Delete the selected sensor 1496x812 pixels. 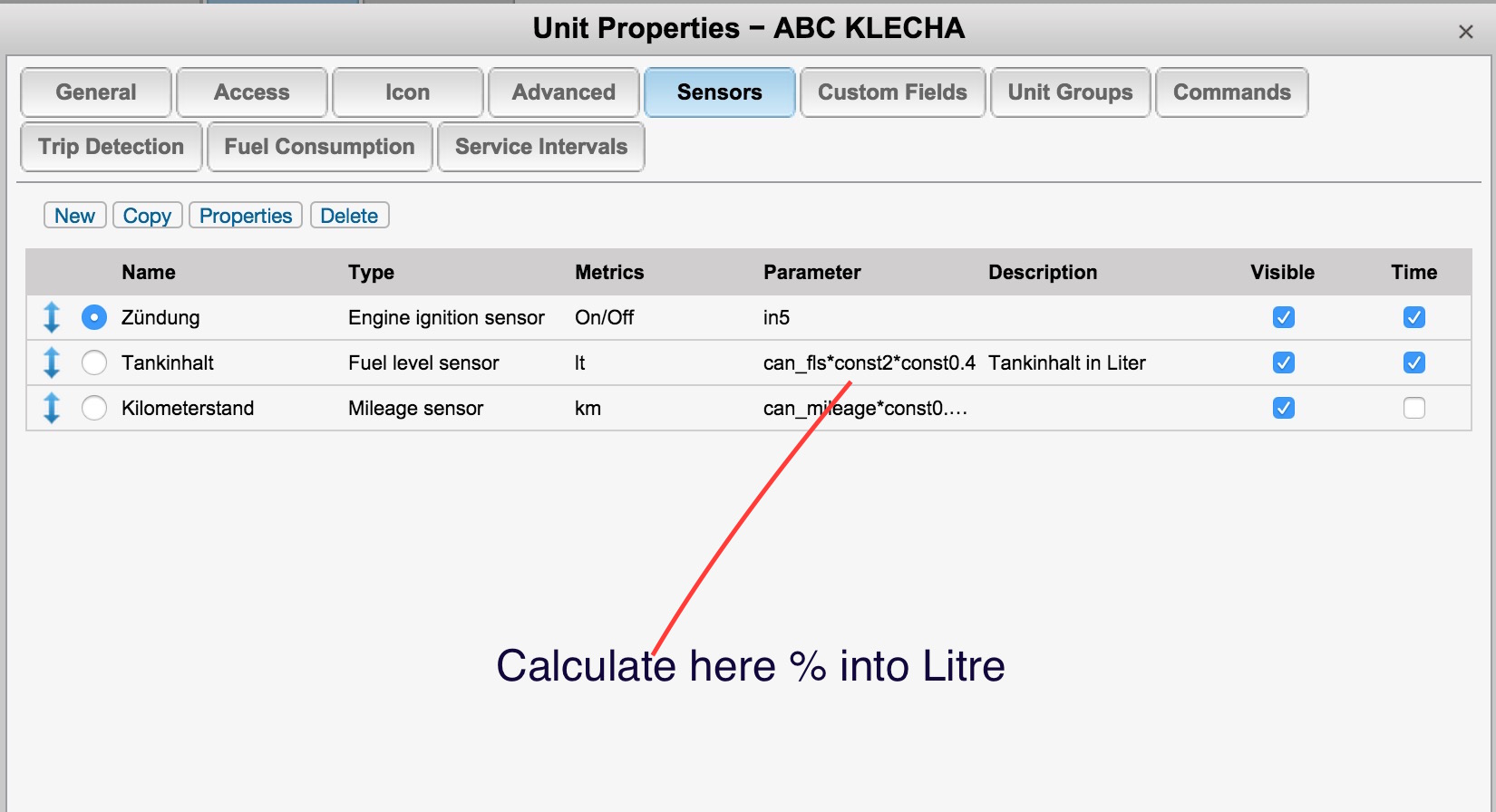pos(349,216)
